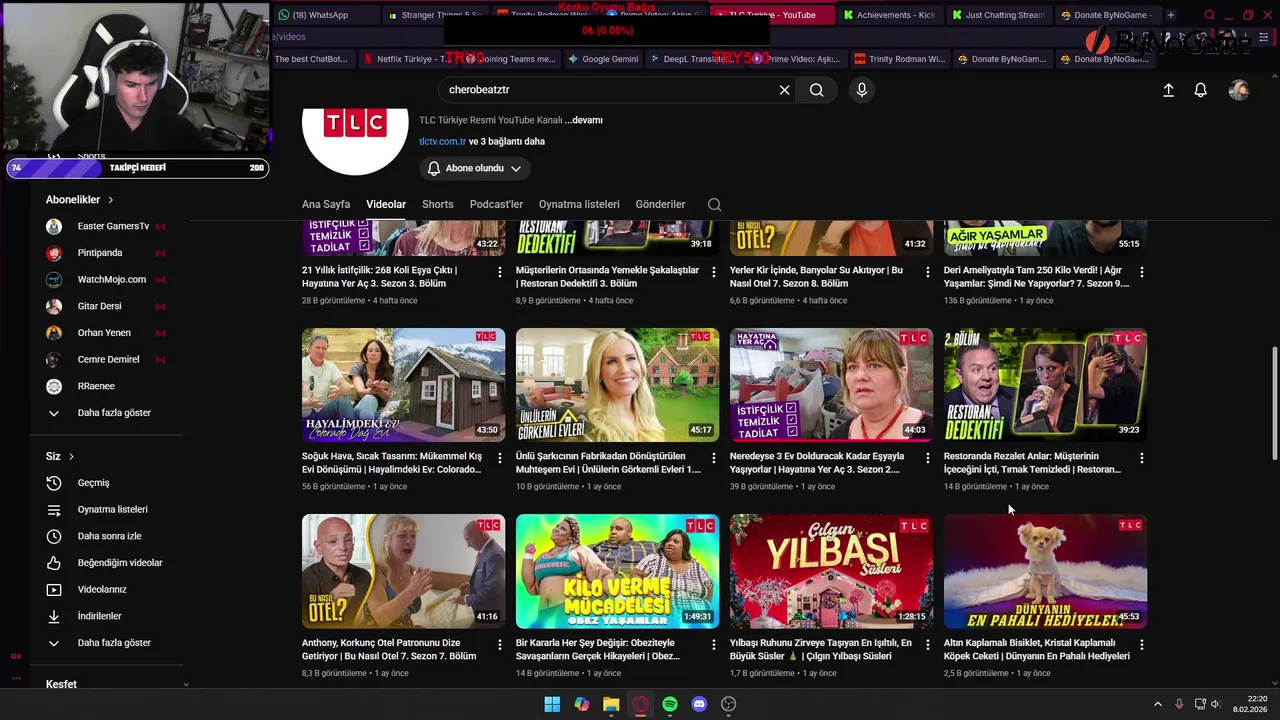Open Spotify from the Windows taskbar
The width and height of the screenshot is (1280, 720).
670,704
